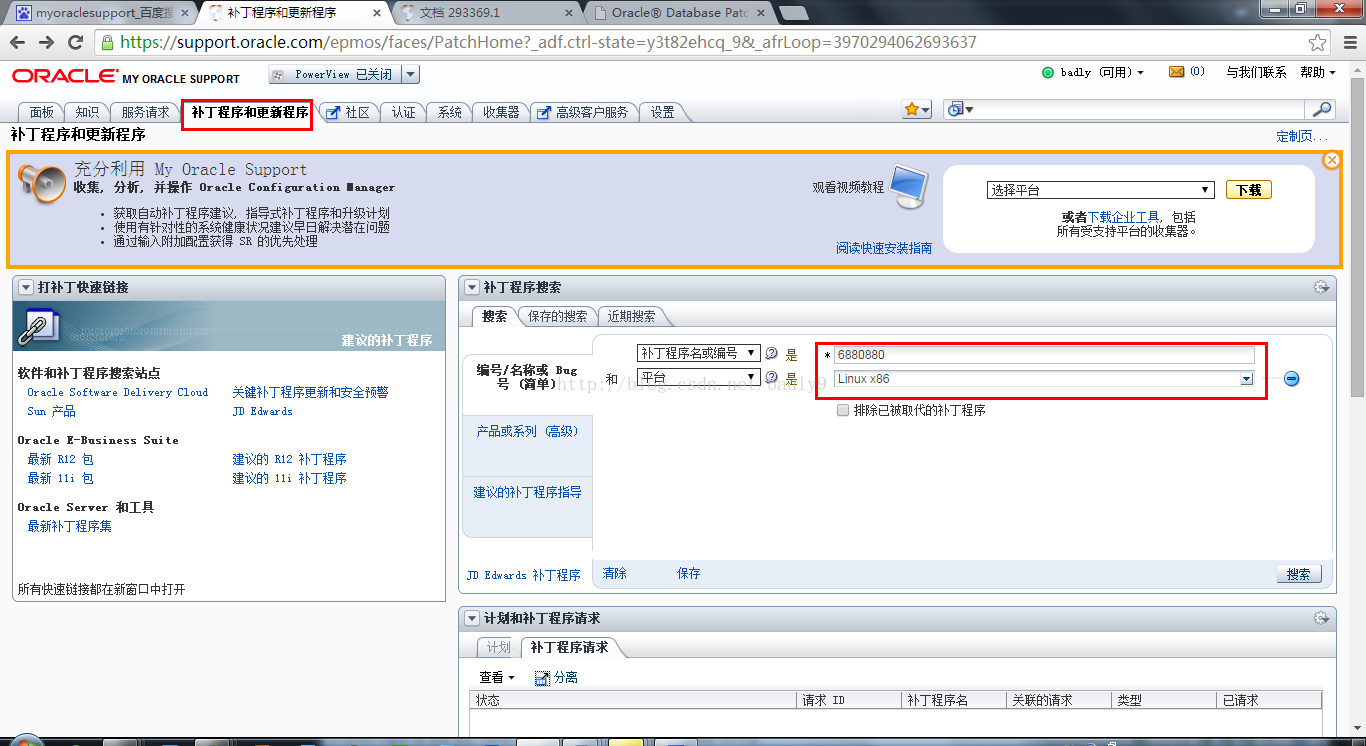Select the 保存的搜索 tab

click(557, 316)
